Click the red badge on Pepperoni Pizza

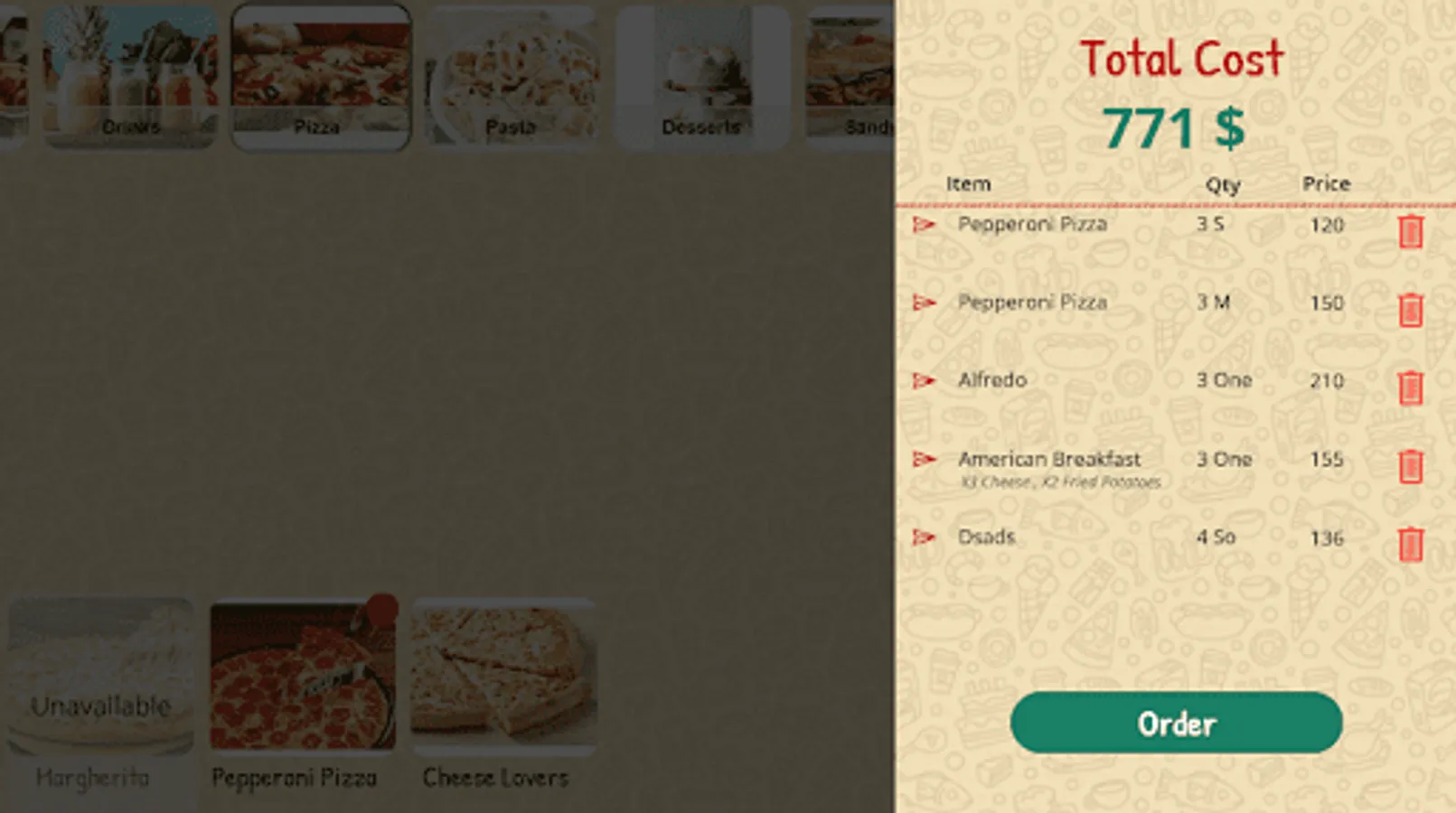pos(382,609)
